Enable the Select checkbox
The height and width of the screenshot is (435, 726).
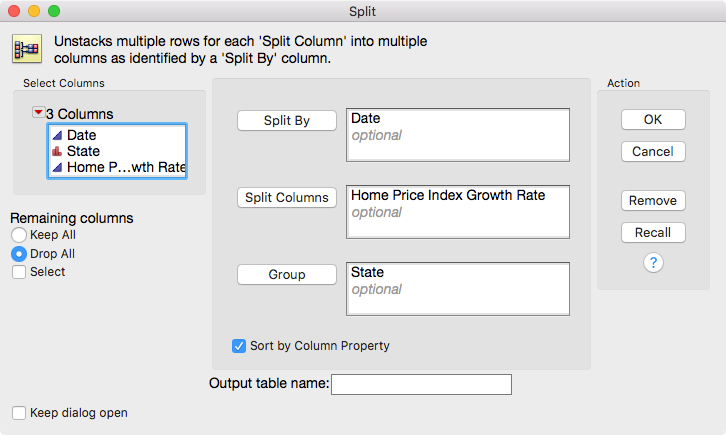19,272
